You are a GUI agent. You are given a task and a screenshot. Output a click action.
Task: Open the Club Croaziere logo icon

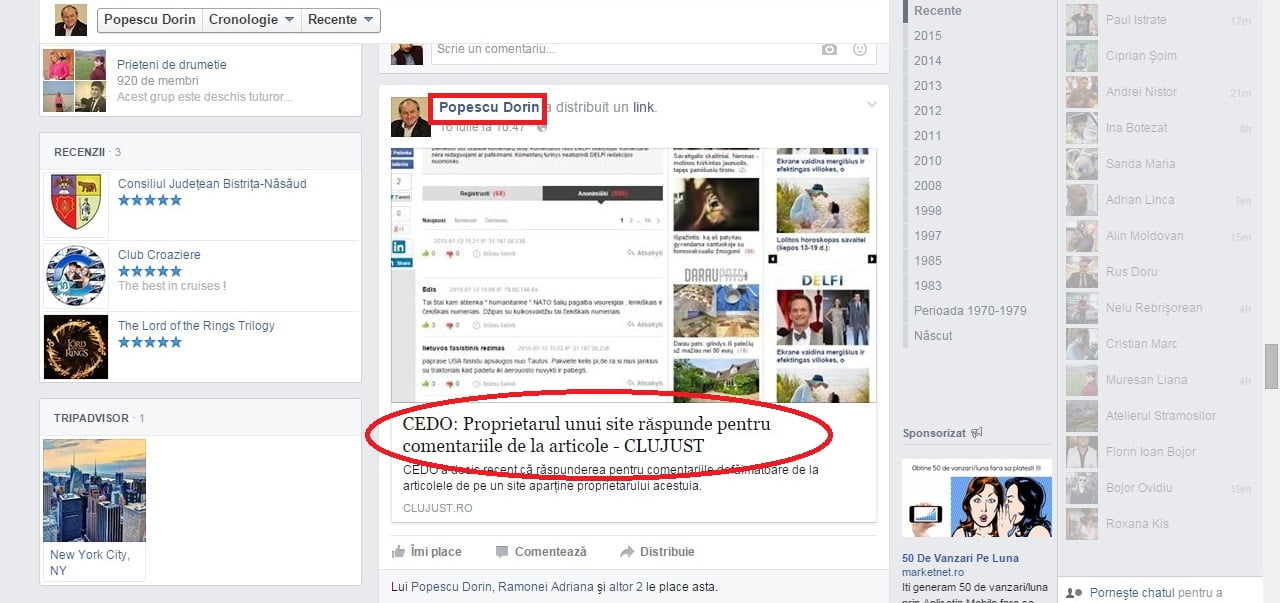click(76, 275)
